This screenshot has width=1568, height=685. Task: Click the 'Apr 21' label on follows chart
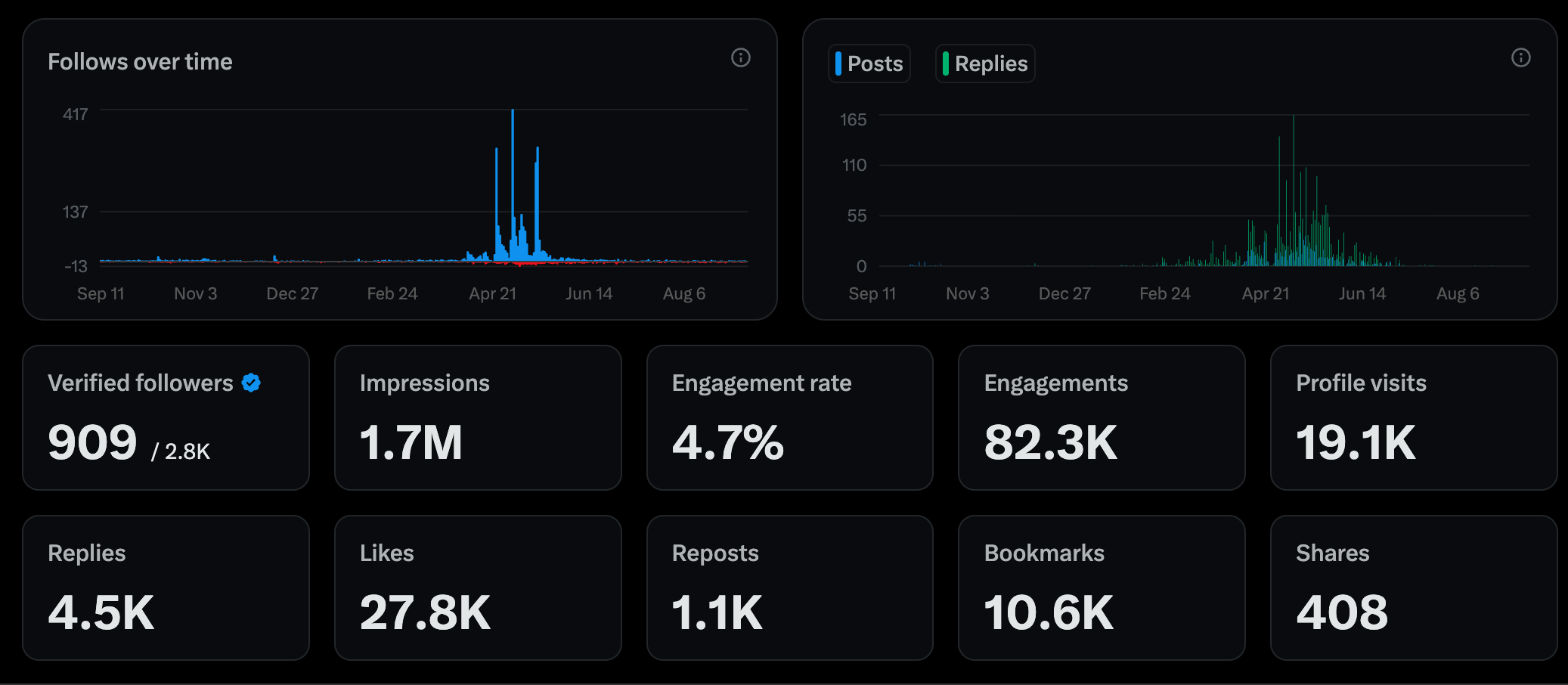(x=493, y=294)
